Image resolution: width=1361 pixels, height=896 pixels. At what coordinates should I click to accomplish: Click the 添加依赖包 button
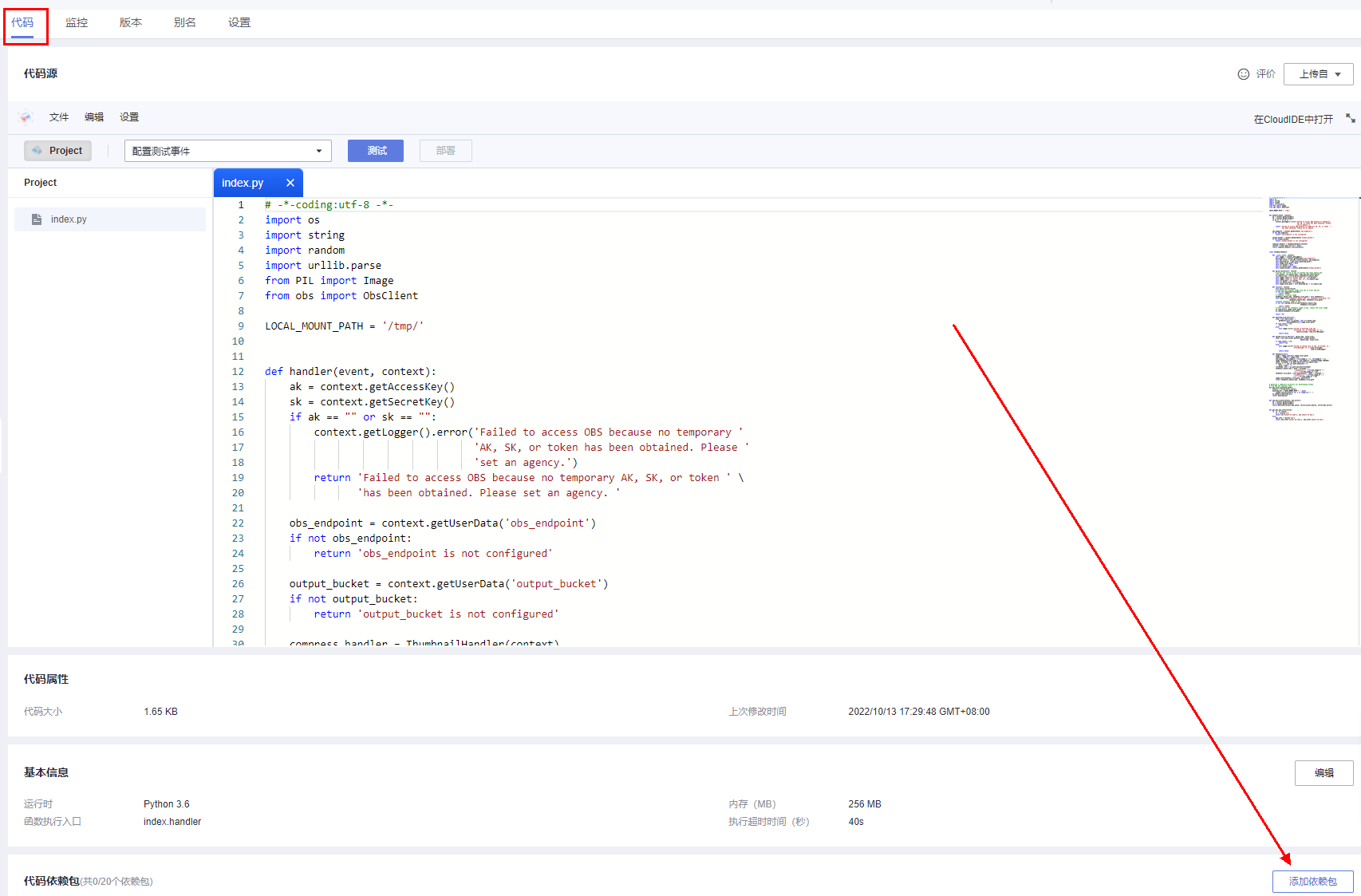[1313, 882]
